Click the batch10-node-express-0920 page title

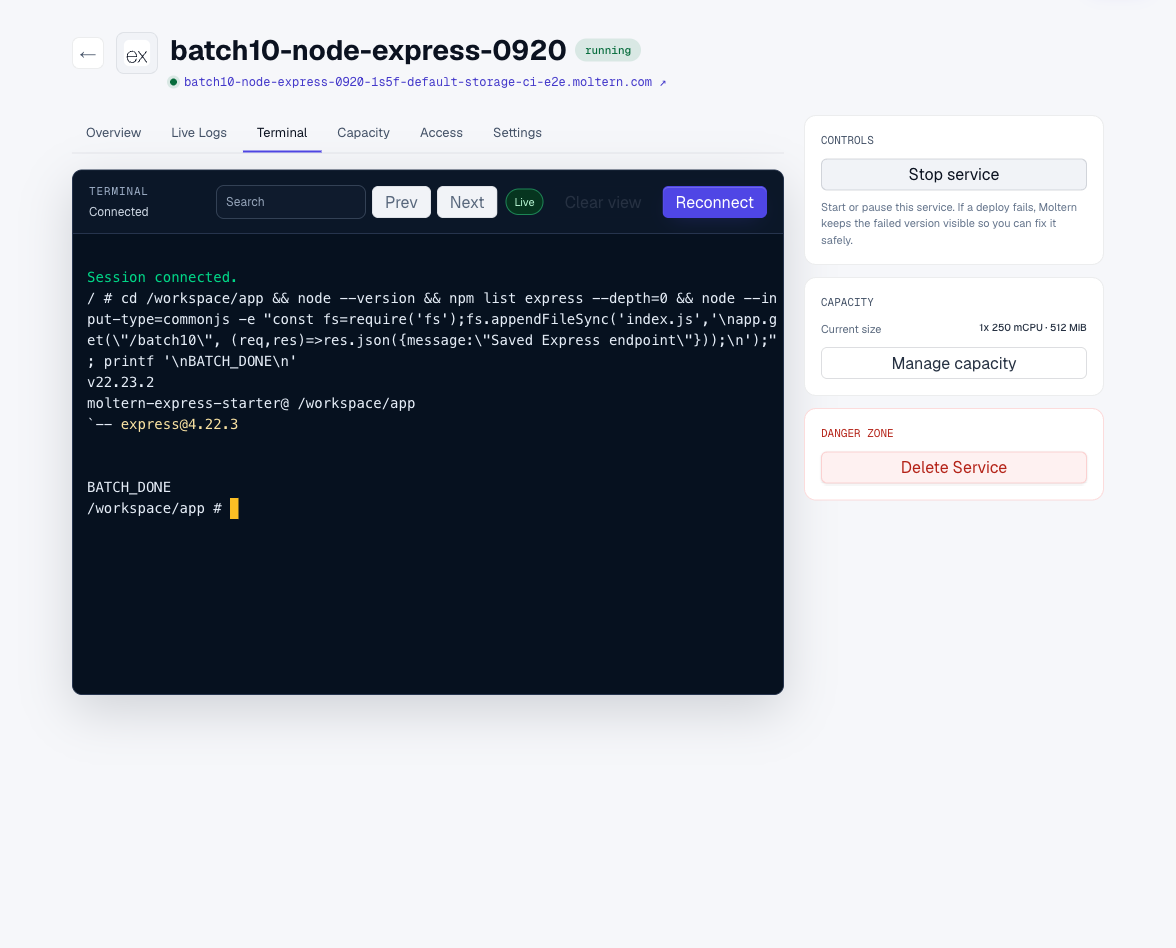tap(368, 50)
